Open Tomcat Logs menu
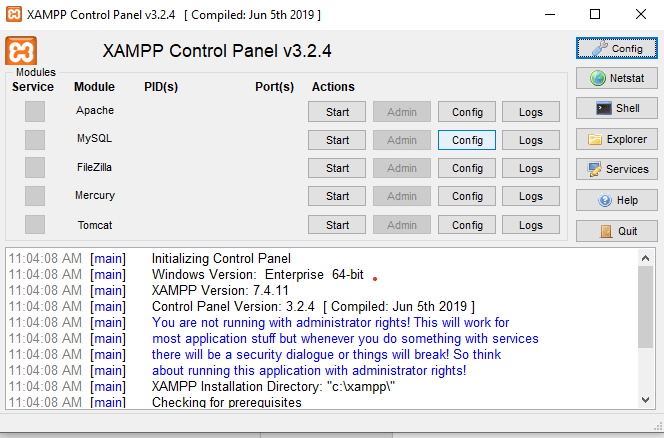This screenshot has width=664, height=438. click(531, 225)
